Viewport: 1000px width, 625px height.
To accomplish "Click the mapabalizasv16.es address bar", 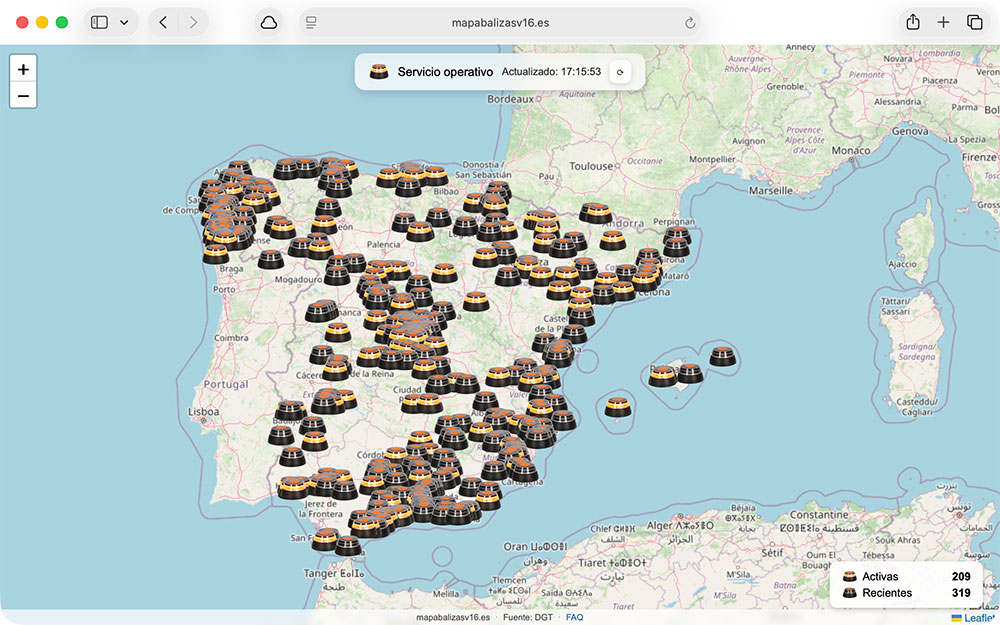I will [500, 21].
